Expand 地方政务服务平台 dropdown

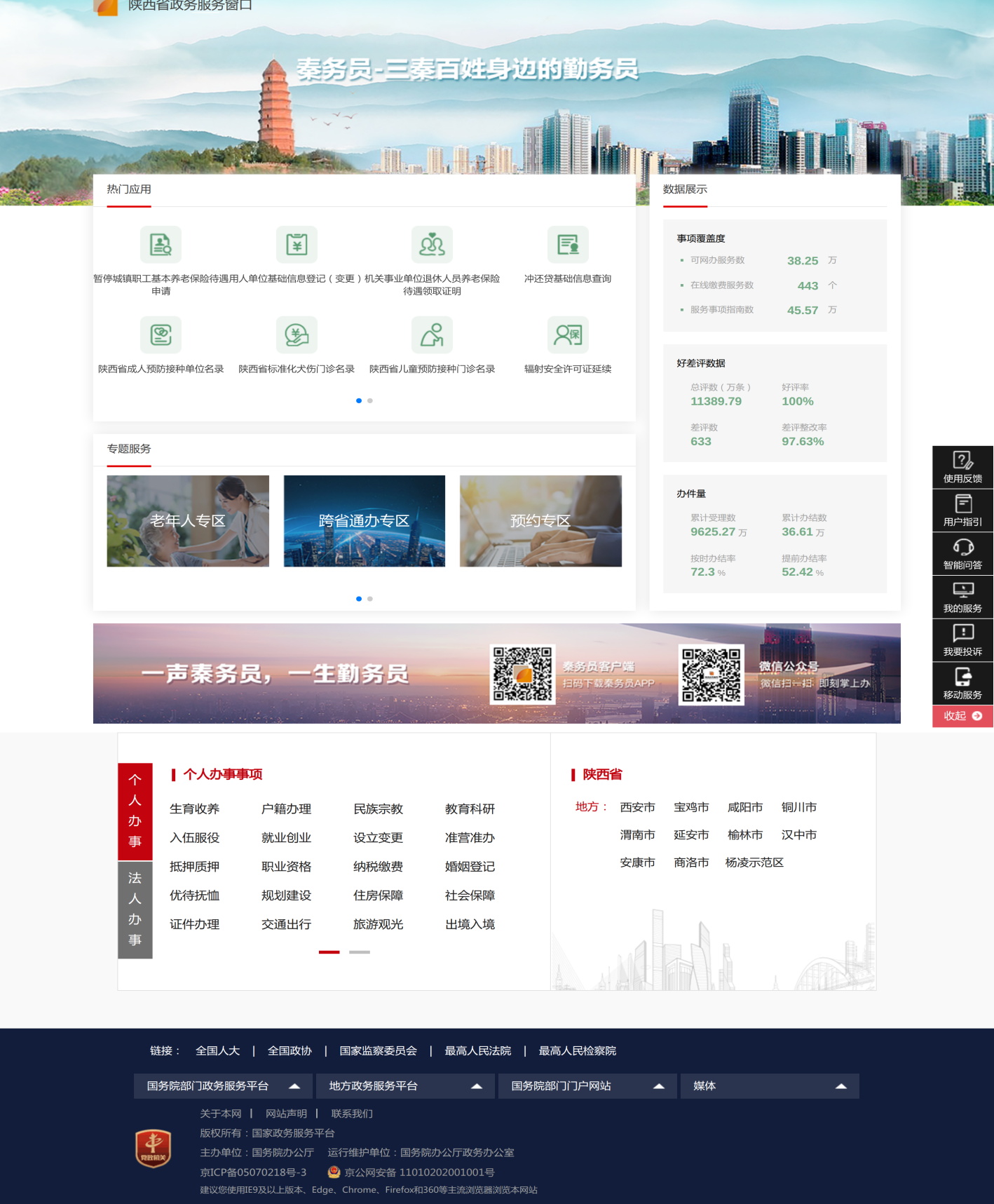point(405,1085)
